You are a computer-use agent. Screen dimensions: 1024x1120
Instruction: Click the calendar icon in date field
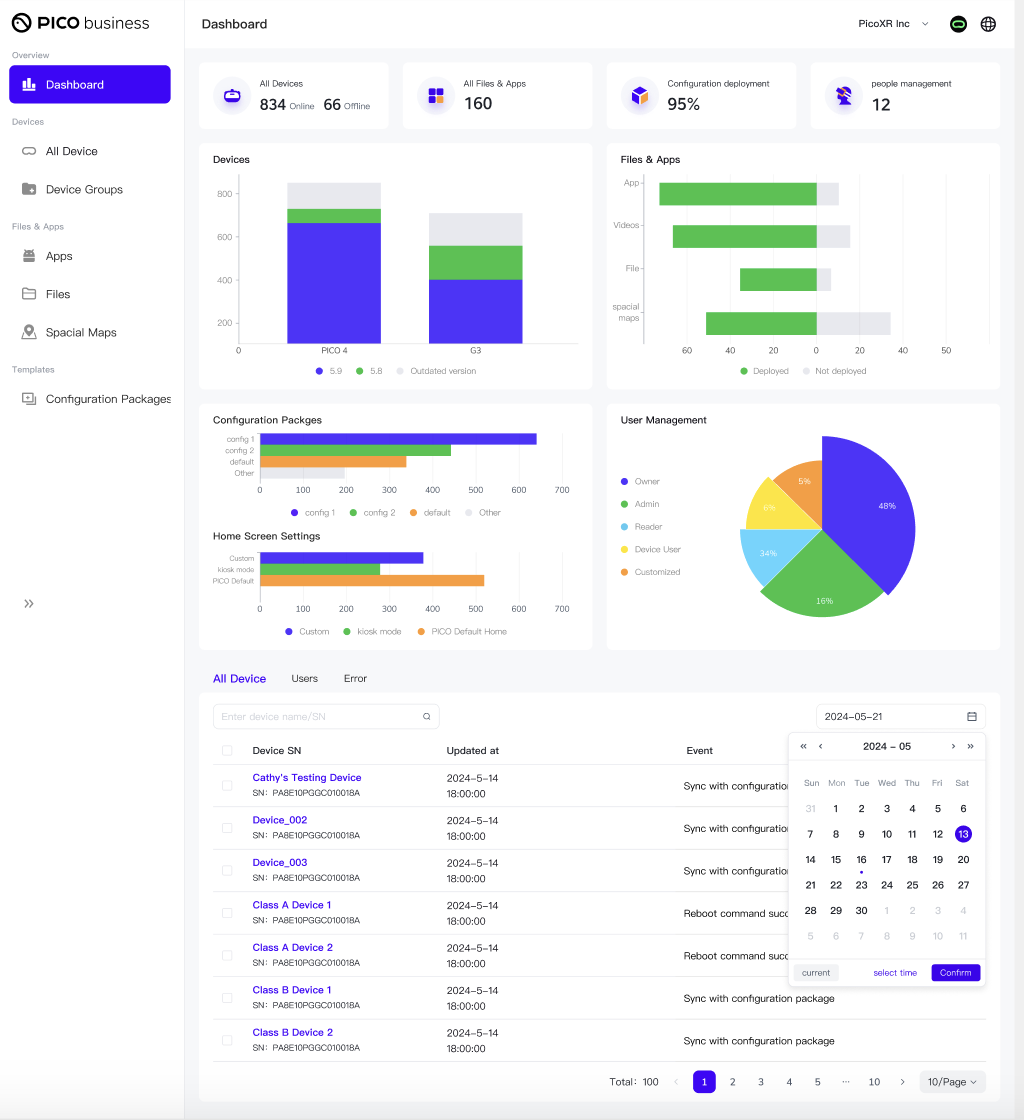point(972,716)
